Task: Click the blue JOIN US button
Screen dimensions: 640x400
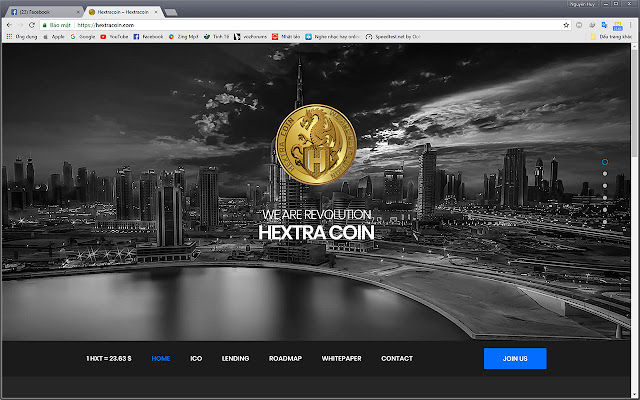Action: coord(515,358)
